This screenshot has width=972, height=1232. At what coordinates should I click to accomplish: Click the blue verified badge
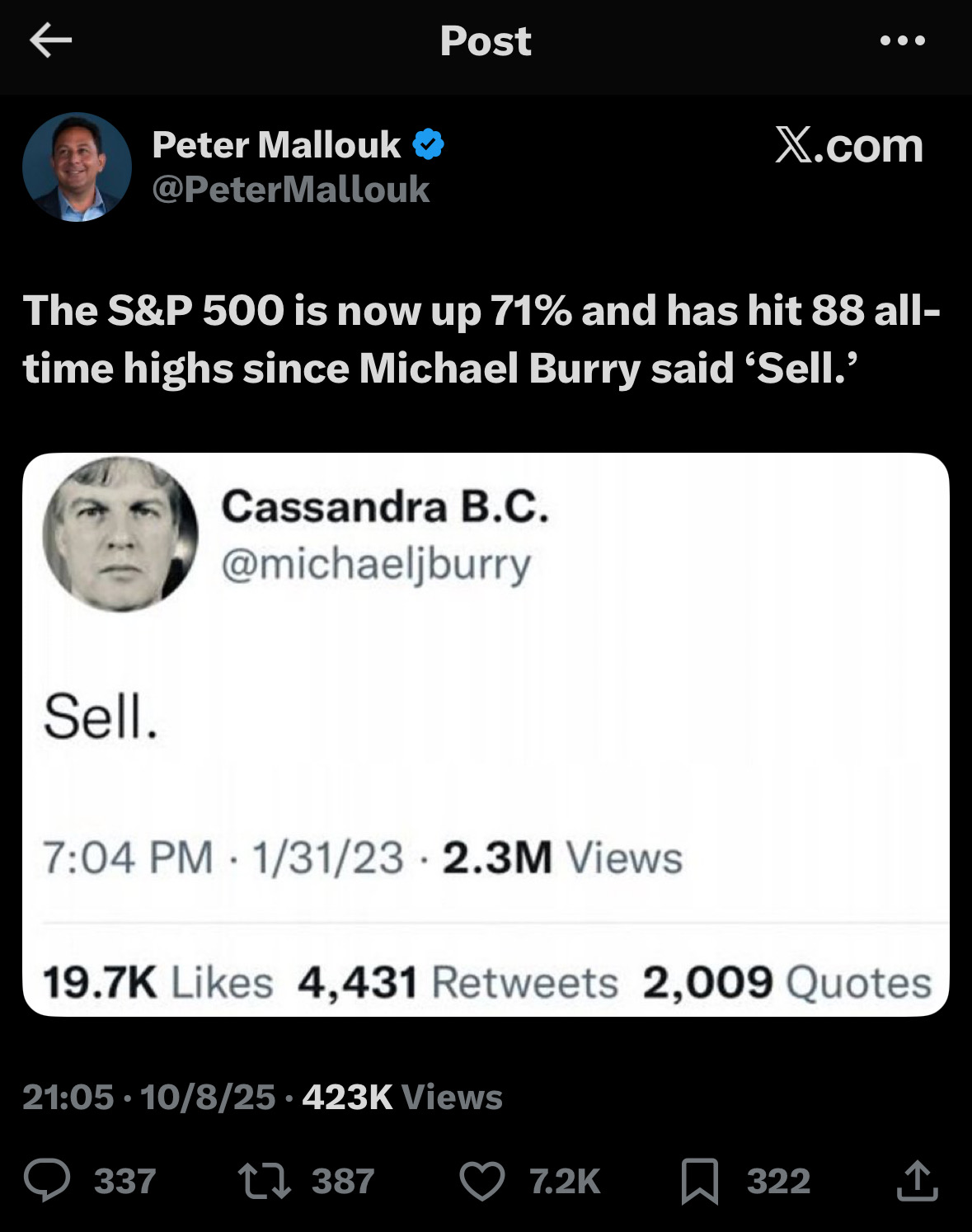428,145
